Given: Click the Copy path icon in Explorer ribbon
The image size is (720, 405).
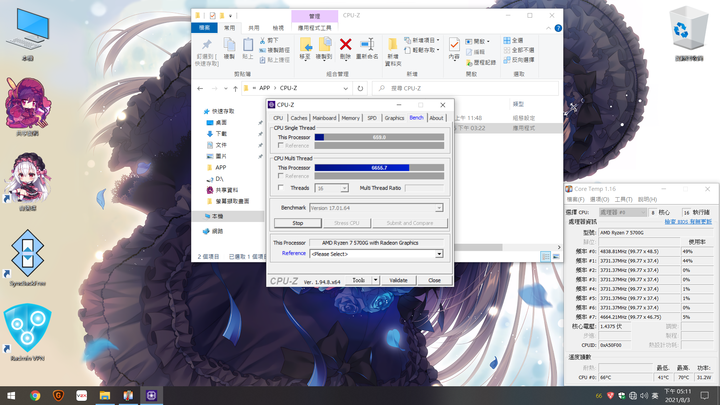Looking at the screenshot, I should click(263, 51).
